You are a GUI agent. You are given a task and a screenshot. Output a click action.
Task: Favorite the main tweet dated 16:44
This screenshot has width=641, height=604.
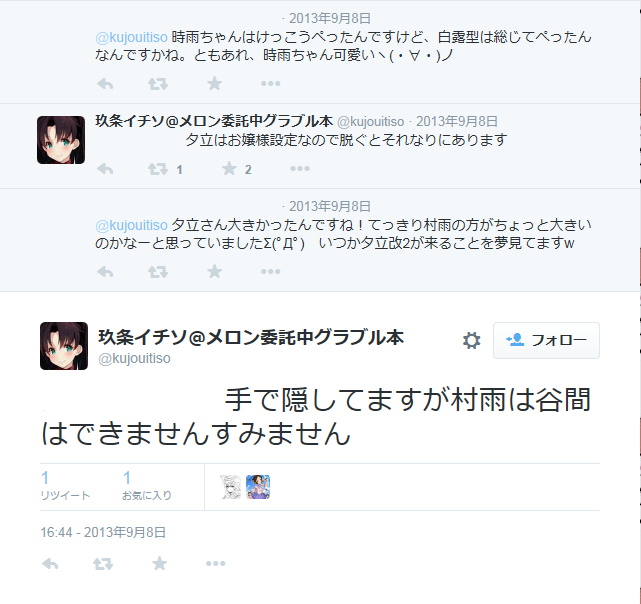pos(159,564)
